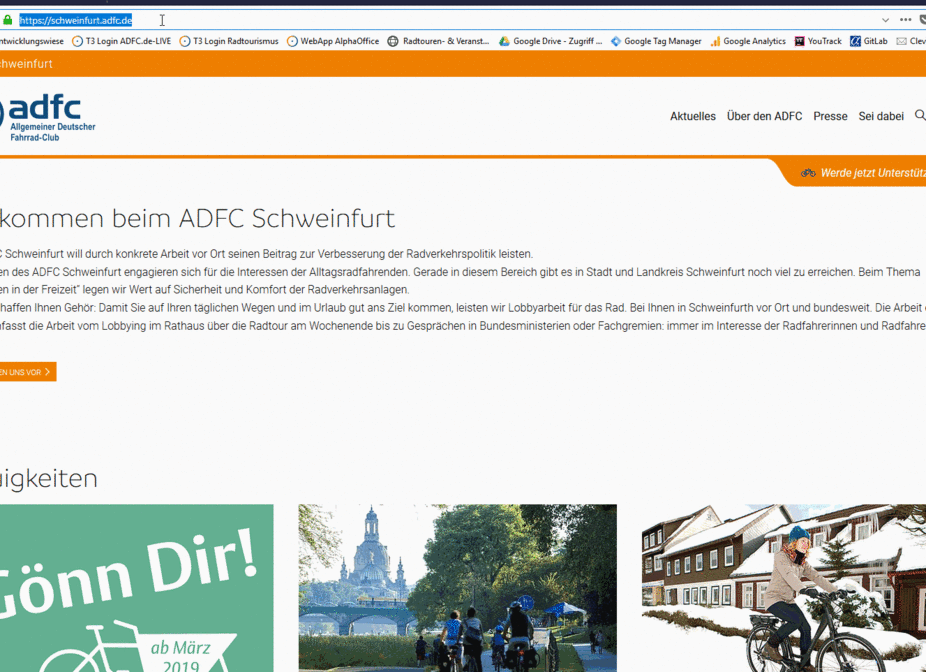Expand the address bar suggestions chevron
This screenshot has width=926, height=672.
tap(884, 18)
